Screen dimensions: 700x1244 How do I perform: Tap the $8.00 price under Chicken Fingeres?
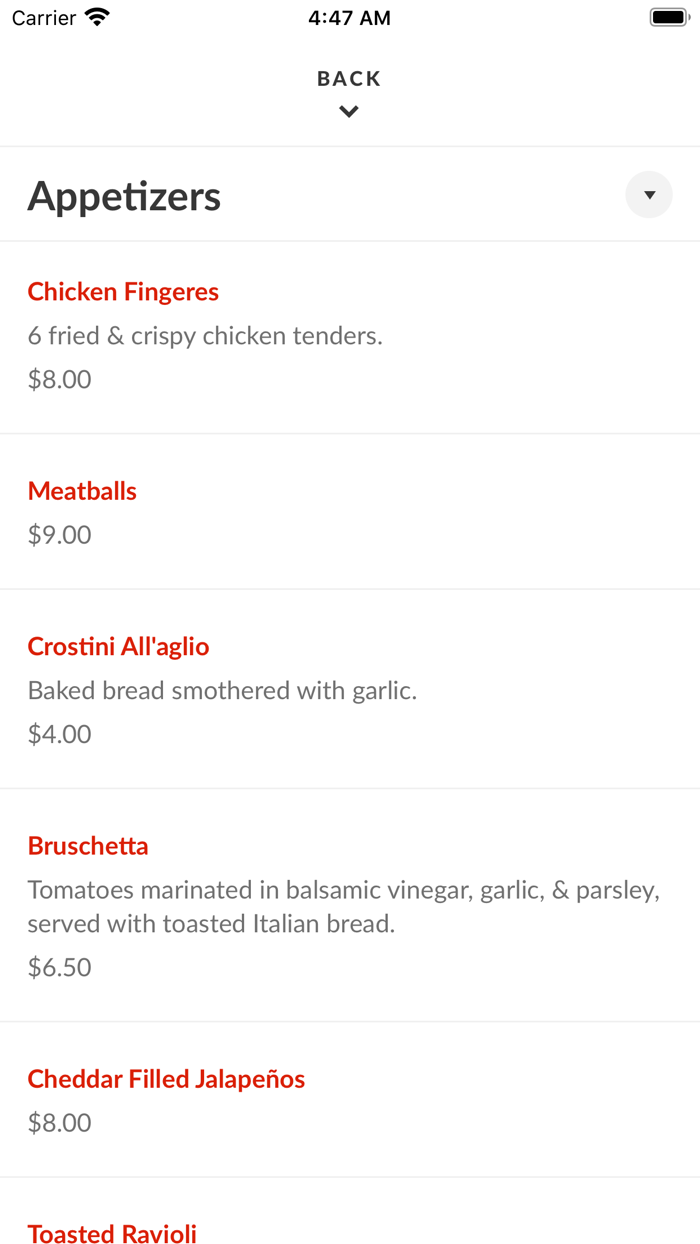pos(59,379)
